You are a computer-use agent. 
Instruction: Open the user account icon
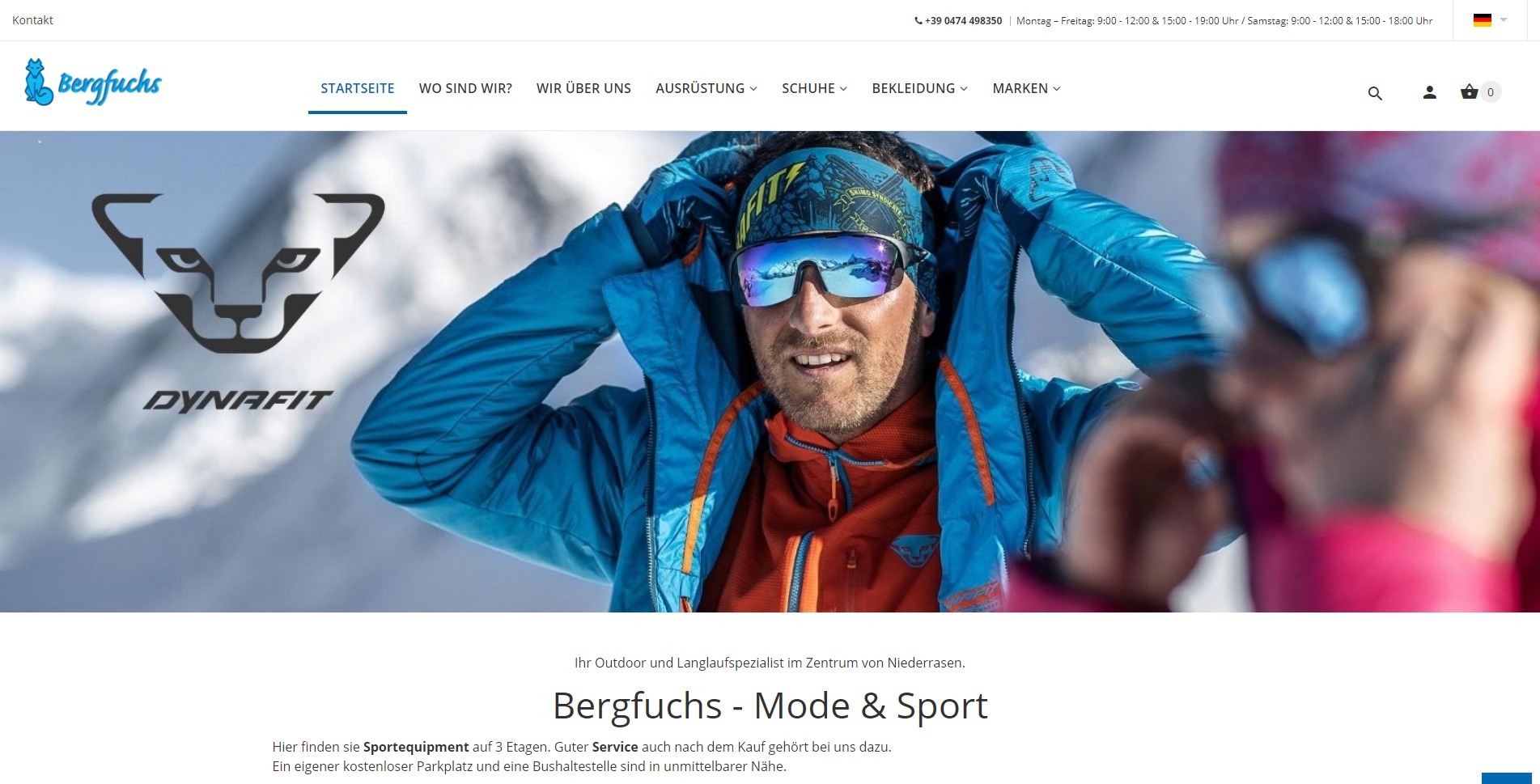pyautogui.click(x=1430, y=92)
